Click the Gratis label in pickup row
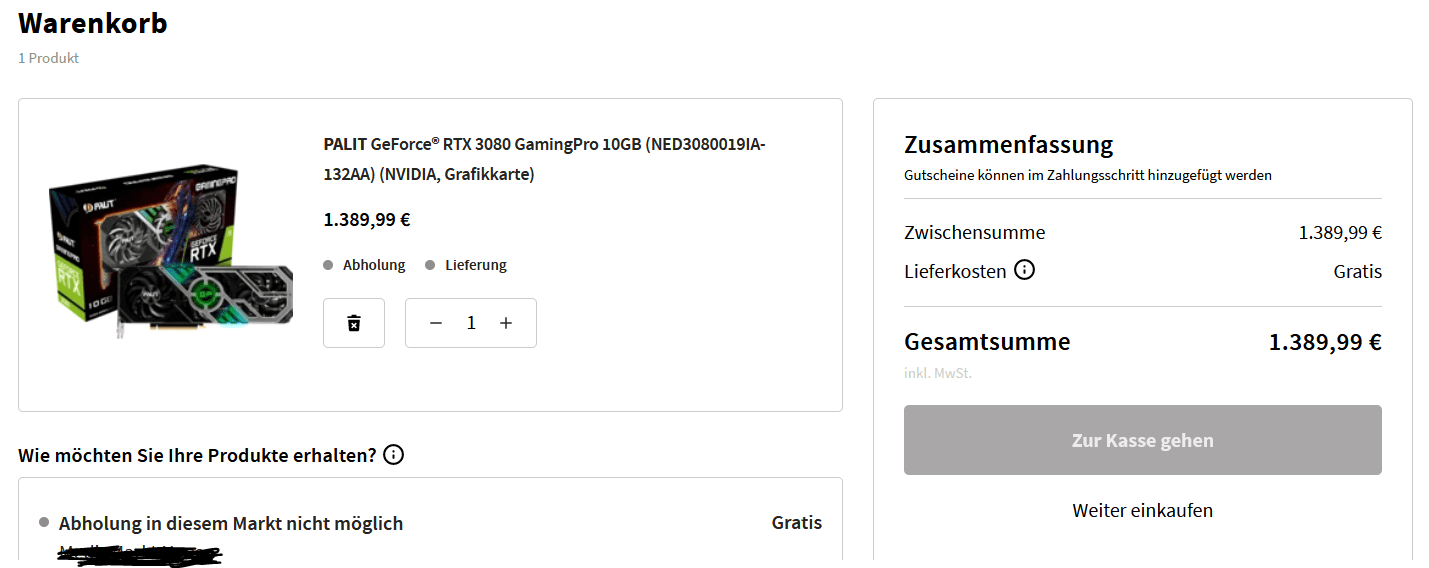1429x568 pixels. tap(796, 522)
